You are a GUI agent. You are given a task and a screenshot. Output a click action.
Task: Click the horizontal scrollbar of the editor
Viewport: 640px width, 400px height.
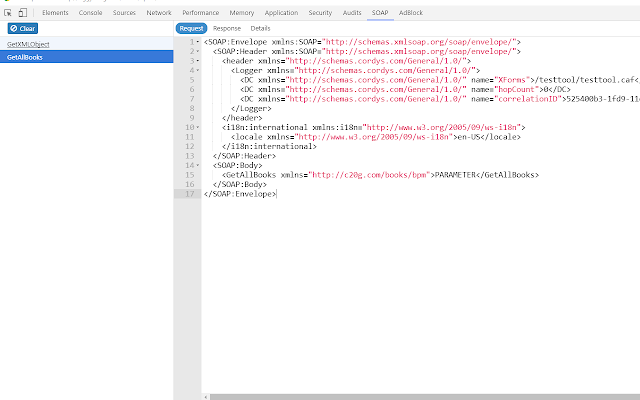(424, 397)
